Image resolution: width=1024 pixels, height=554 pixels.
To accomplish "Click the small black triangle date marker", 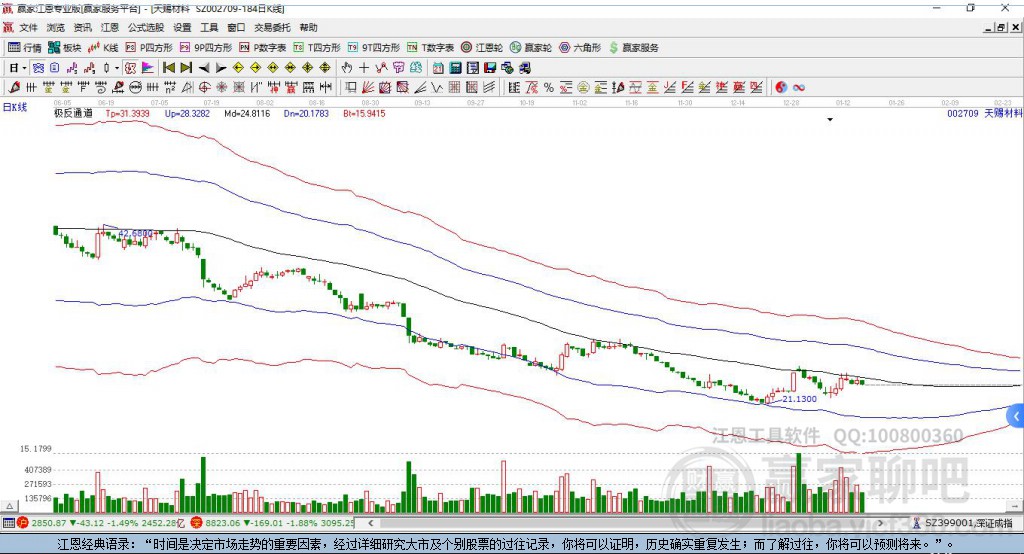I will [830, 120].
